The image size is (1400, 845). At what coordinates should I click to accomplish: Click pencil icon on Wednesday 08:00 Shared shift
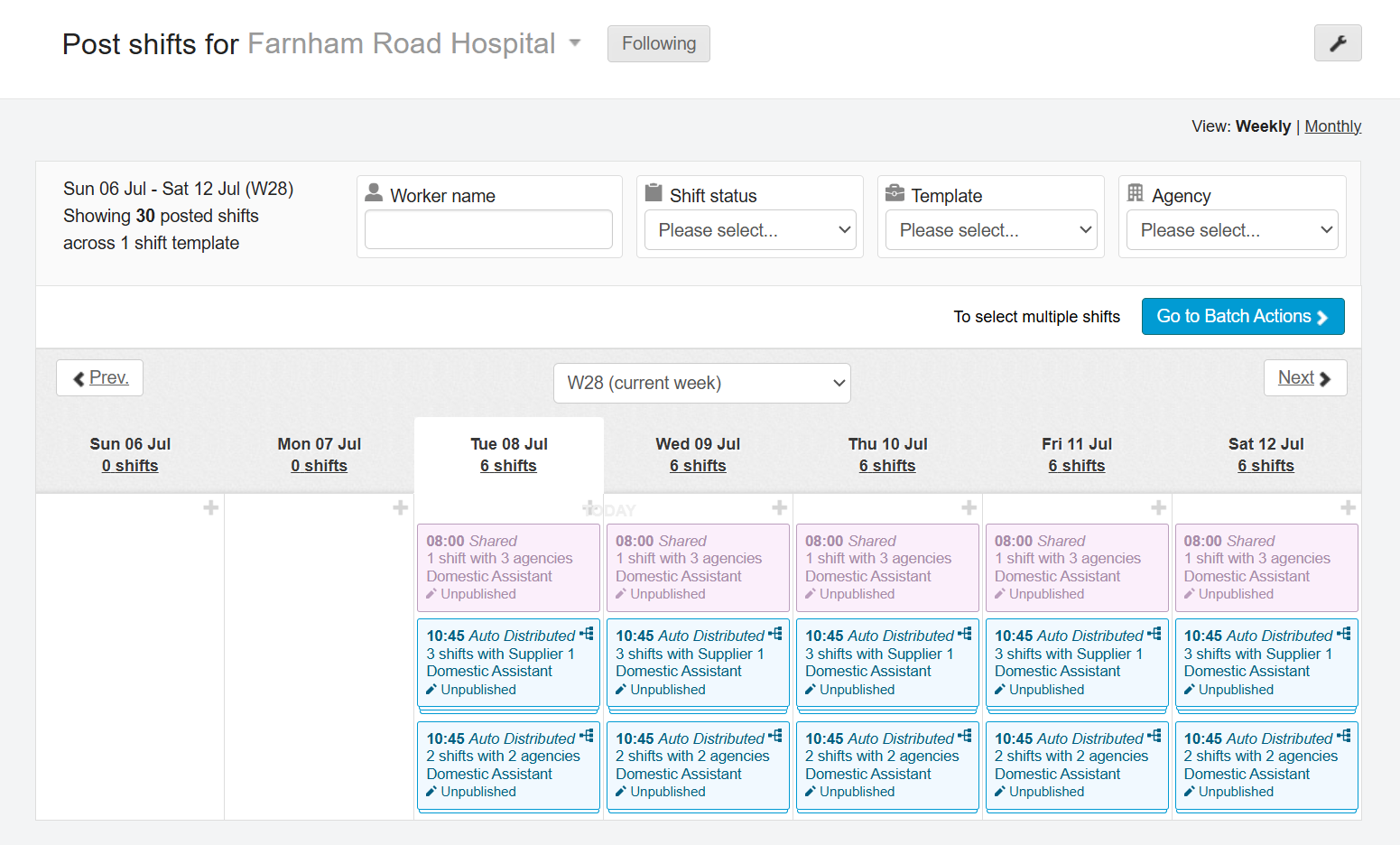click(x=620, y=594)
